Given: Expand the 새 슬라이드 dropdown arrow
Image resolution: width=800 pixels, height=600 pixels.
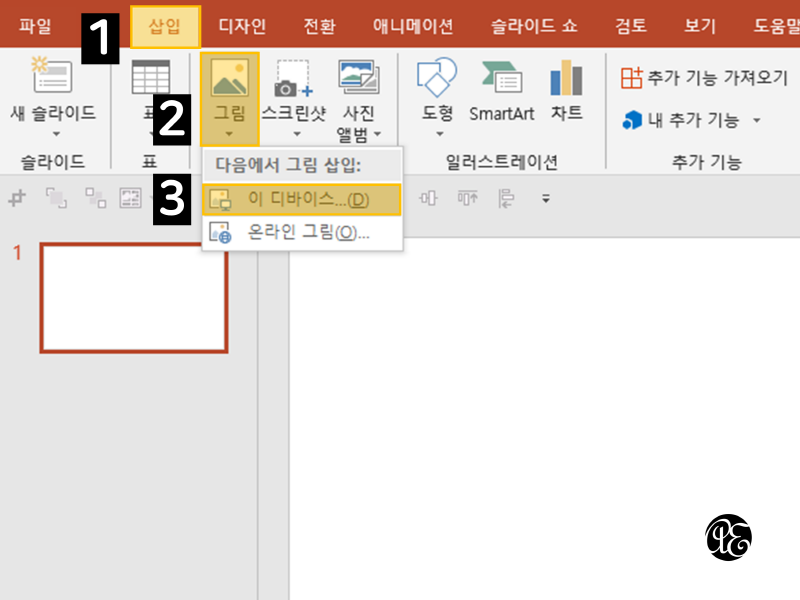Looking at the screenshot, I should click(56, 134).
